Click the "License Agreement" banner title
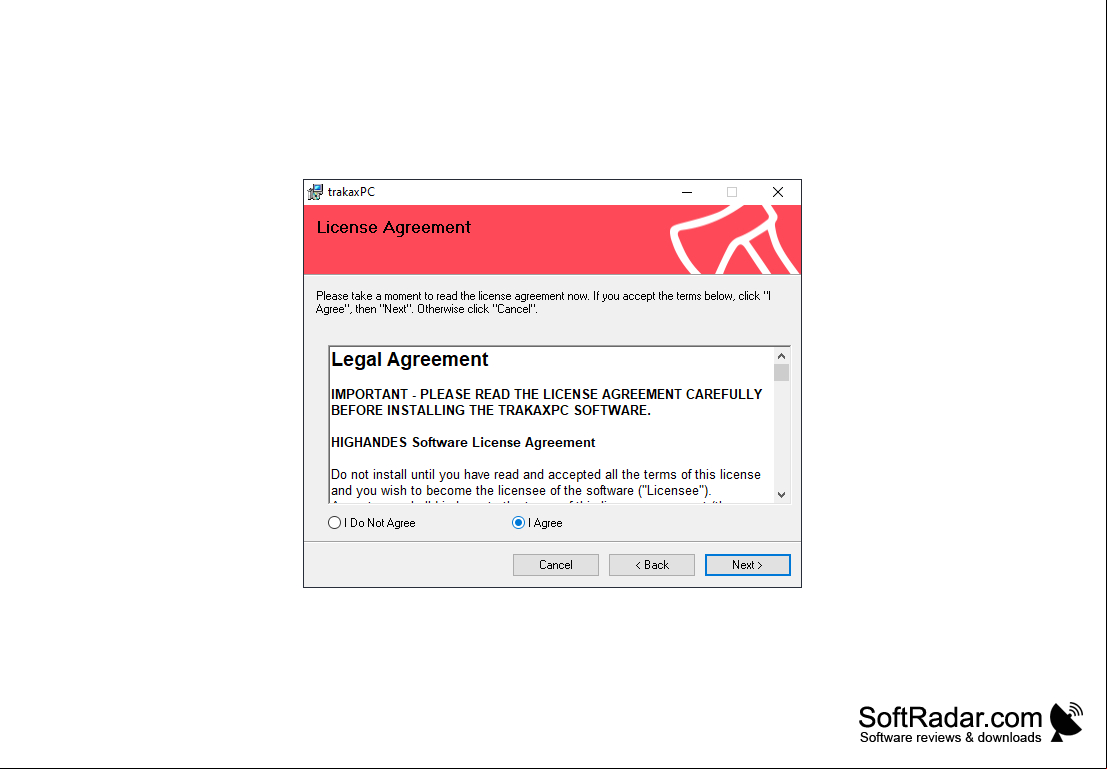Viewport: 1107px width, 769px height. pos(393,227)
